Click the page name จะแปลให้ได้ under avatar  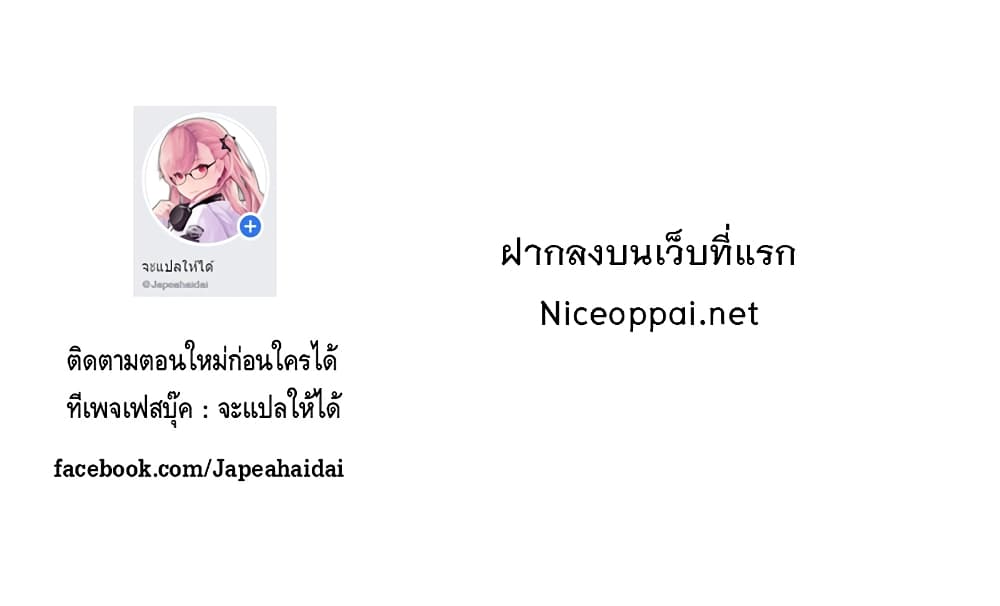point(178,266)
